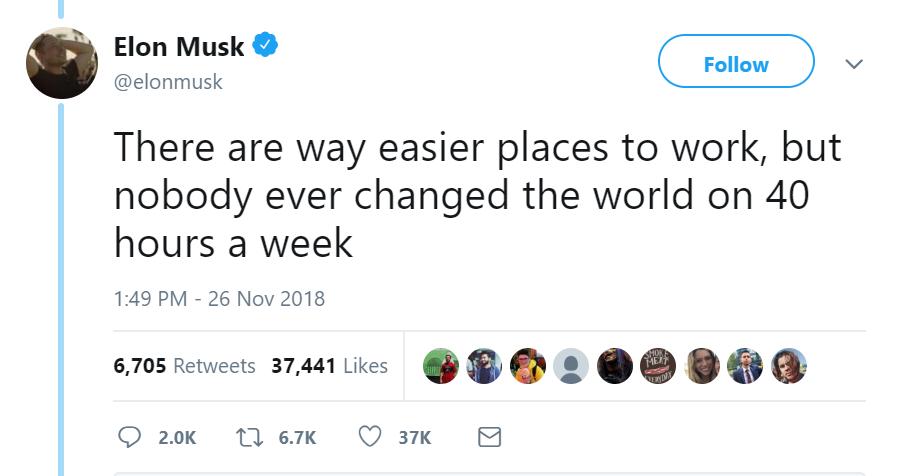Viewport: 923px width, 476px height.
Task: Open Elon Musk's profile picture
Action: (x=61, y=64)
